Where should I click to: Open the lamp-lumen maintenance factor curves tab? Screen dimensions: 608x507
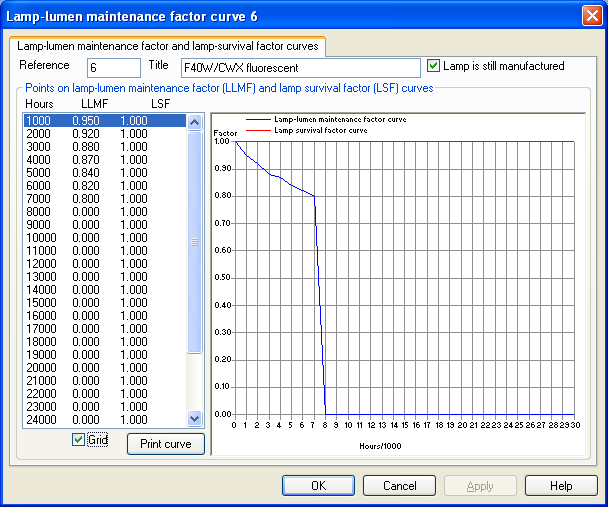click(168, 46)
